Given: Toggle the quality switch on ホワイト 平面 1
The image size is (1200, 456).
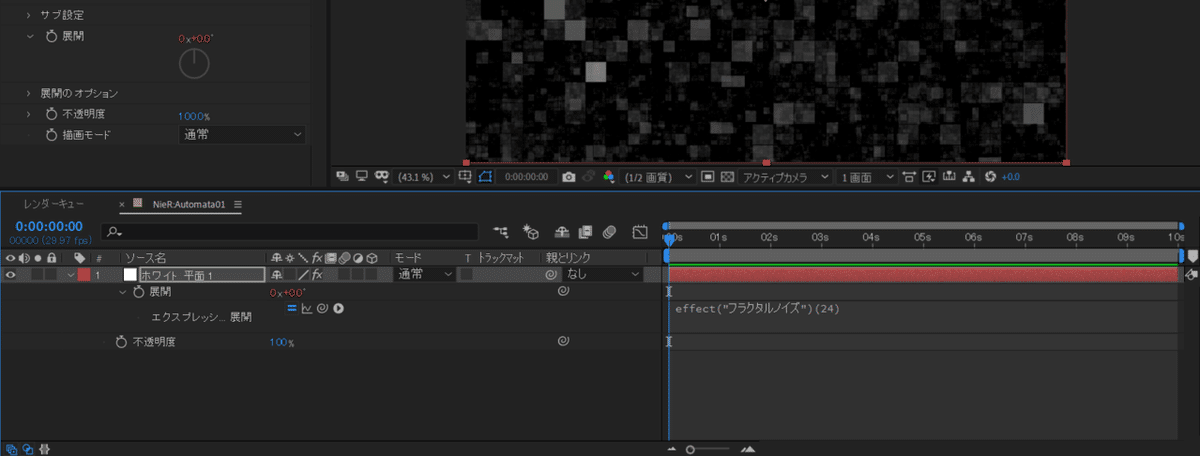Looking at the screenshot, I should [302, 274].
